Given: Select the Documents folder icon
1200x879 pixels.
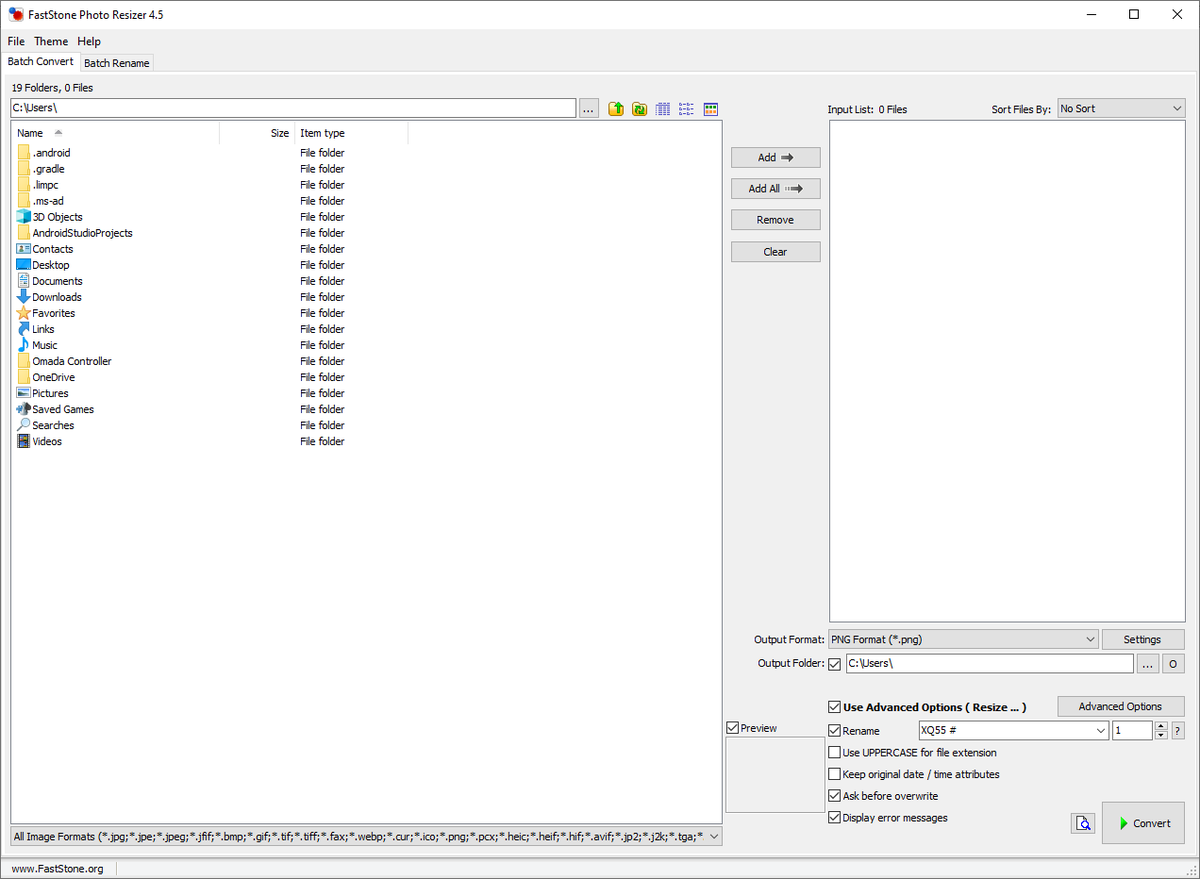Looking at the screenshot, I should point(24,281).
